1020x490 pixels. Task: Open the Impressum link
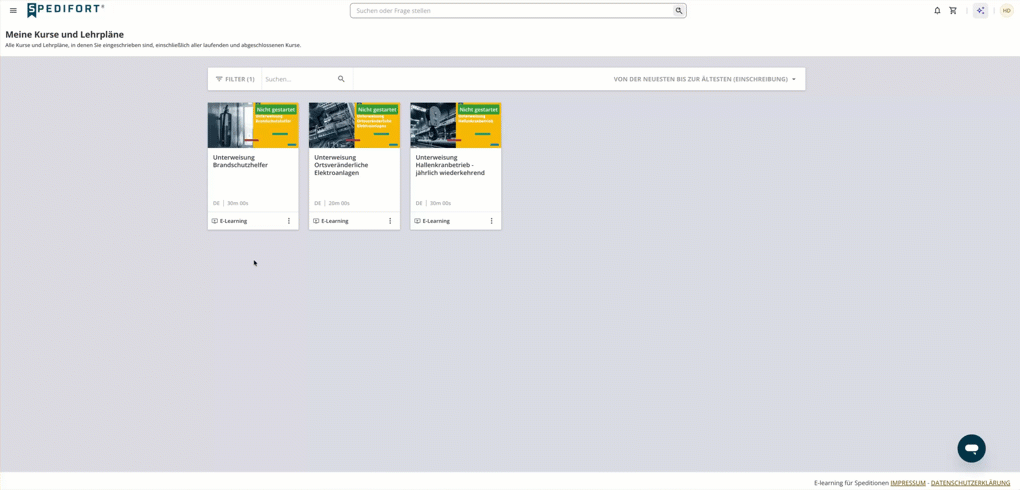point(908,483)
